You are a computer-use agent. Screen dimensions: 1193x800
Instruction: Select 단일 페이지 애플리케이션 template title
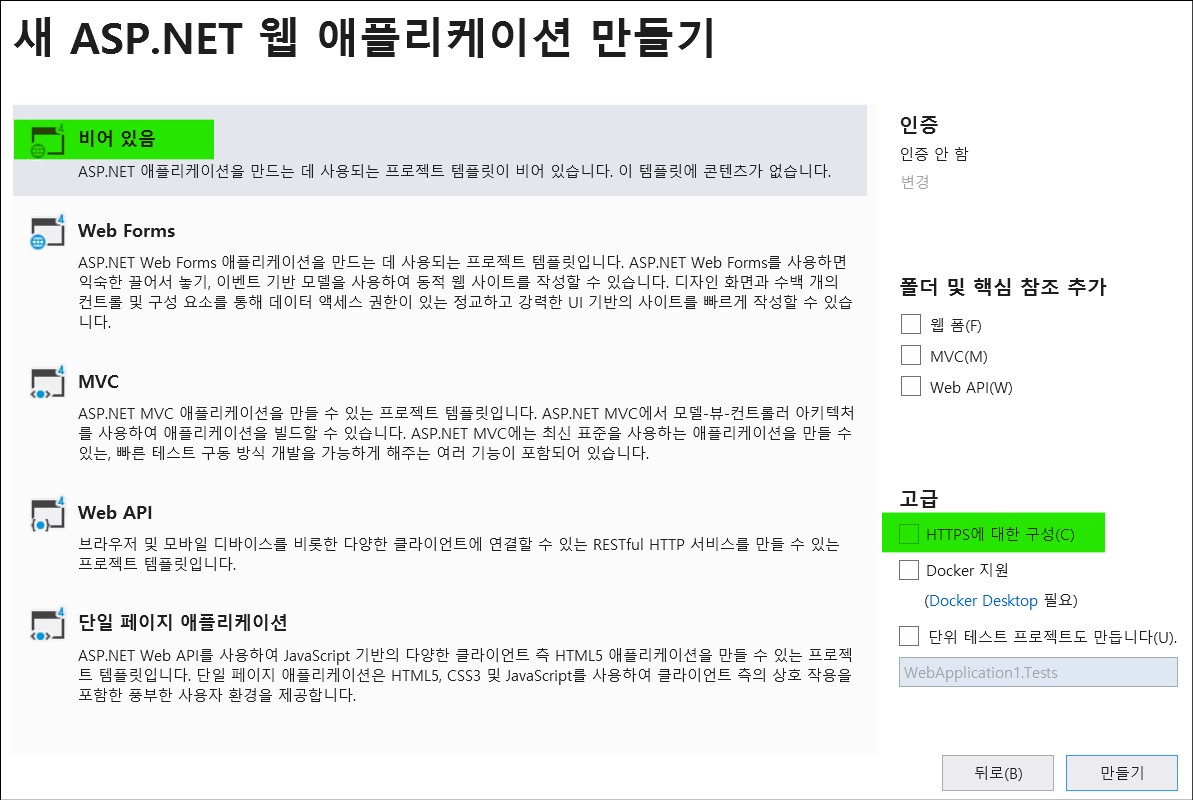pyautogui.click(x=183, y=623)
